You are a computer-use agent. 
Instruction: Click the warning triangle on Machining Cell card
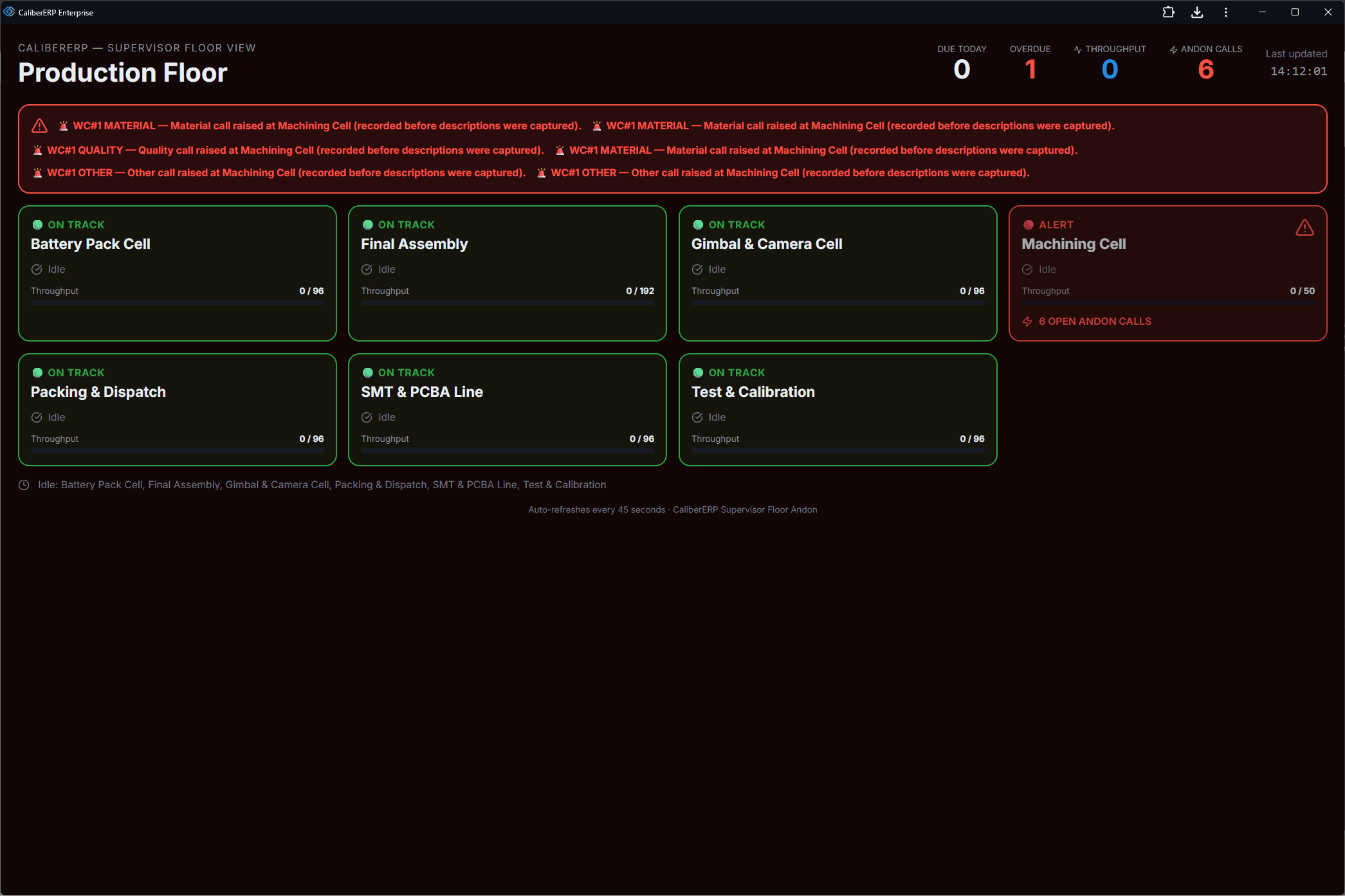click(1304, 228)
